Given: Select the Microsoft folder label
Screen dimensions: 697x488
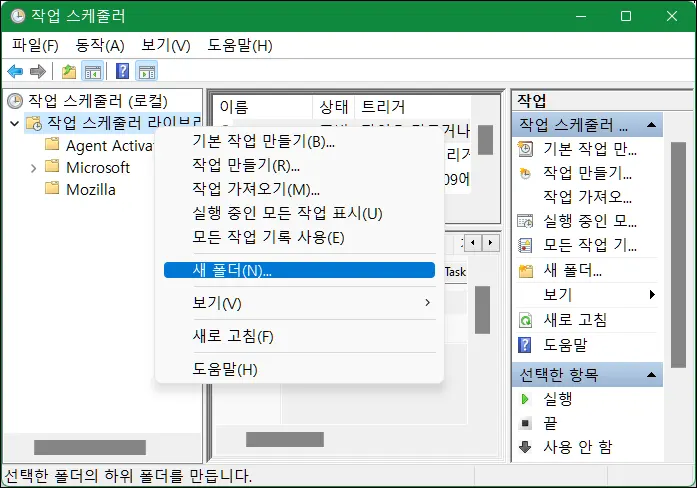Looking at the screenshot, I should coord(98,168).
